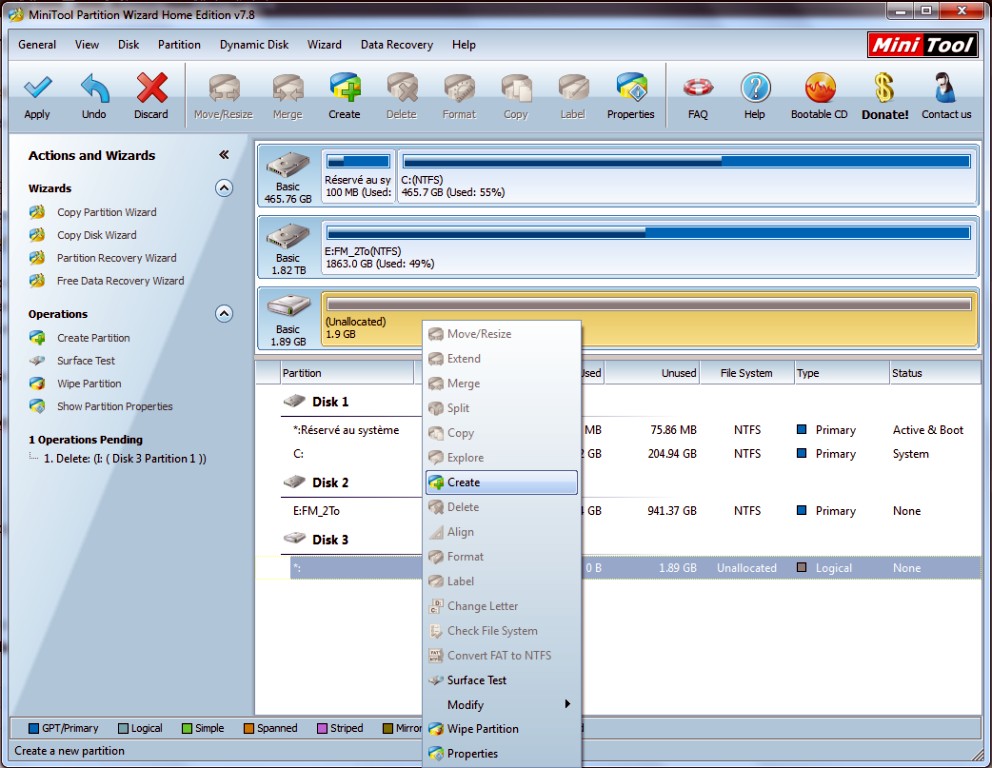This screenshot has width=992, height=768.
Task: Open the FAQ lifebuoy icon
Action: tap(698, 88)
